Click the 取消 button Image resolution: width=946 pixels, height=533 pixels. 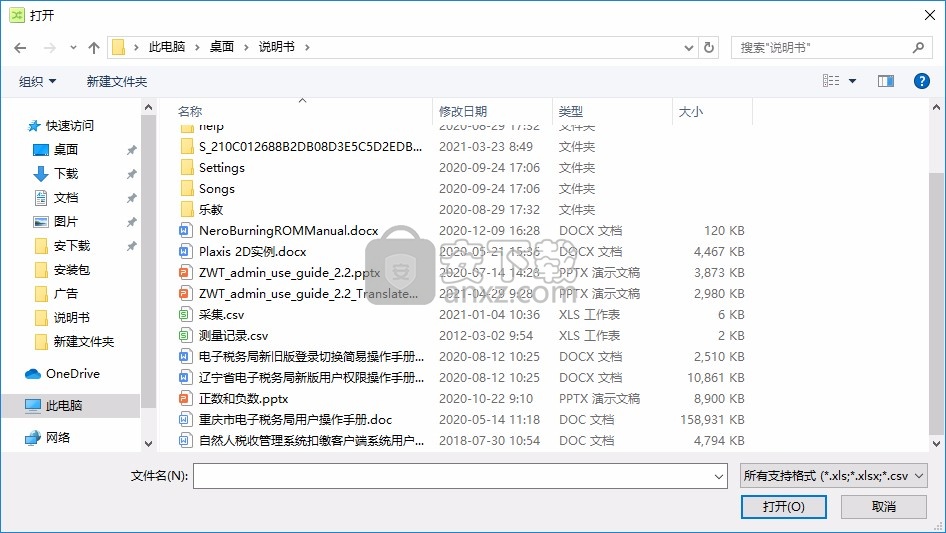click(x=884, y=506)
